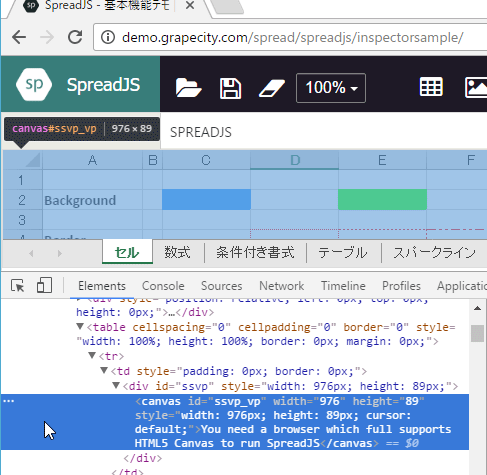Open the Profiles DevTools tab
This screenshot has width=487, height=475.
coord(401,286)
